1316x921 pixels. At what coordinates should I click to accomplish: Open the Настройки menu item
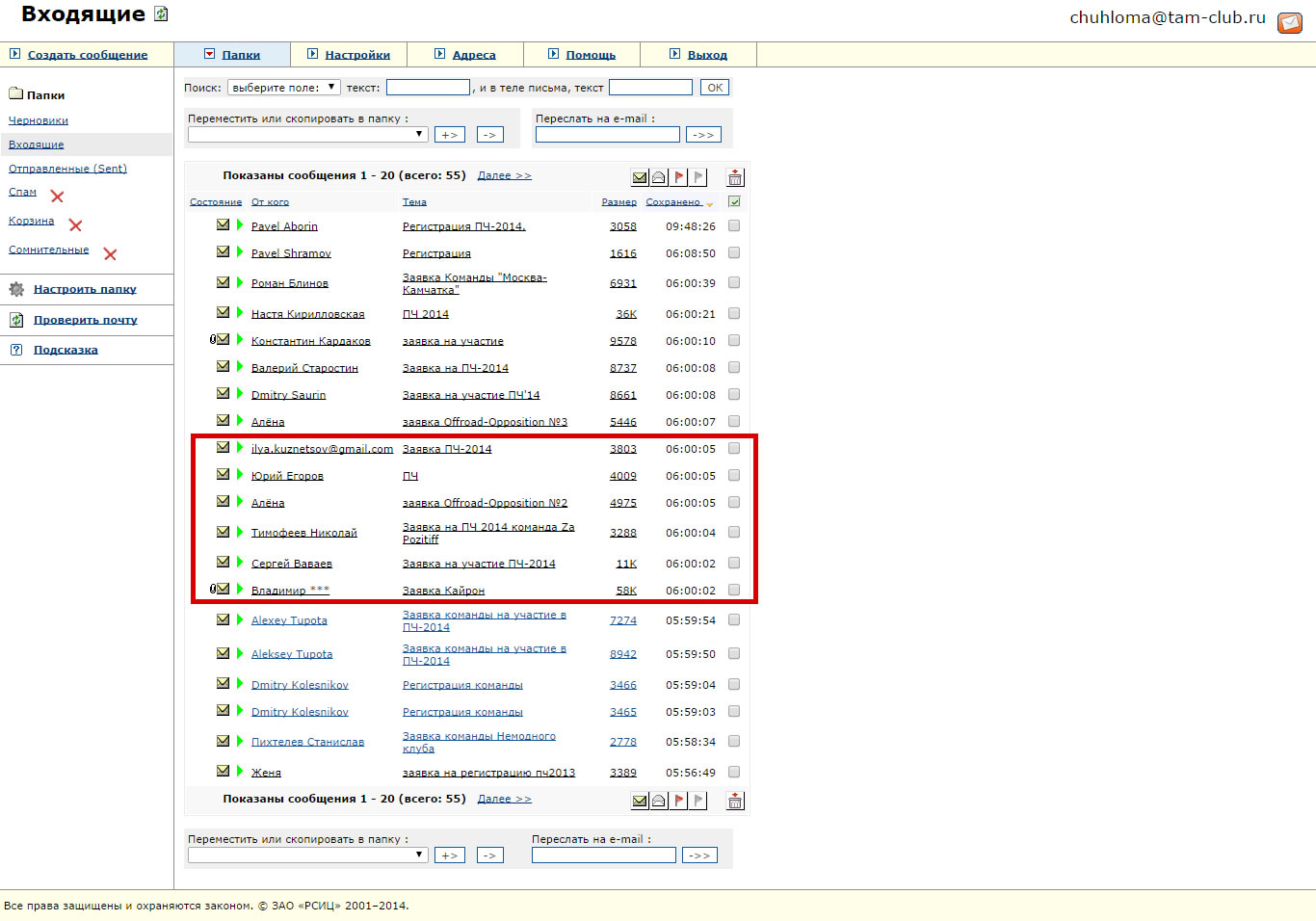point(357,55)
